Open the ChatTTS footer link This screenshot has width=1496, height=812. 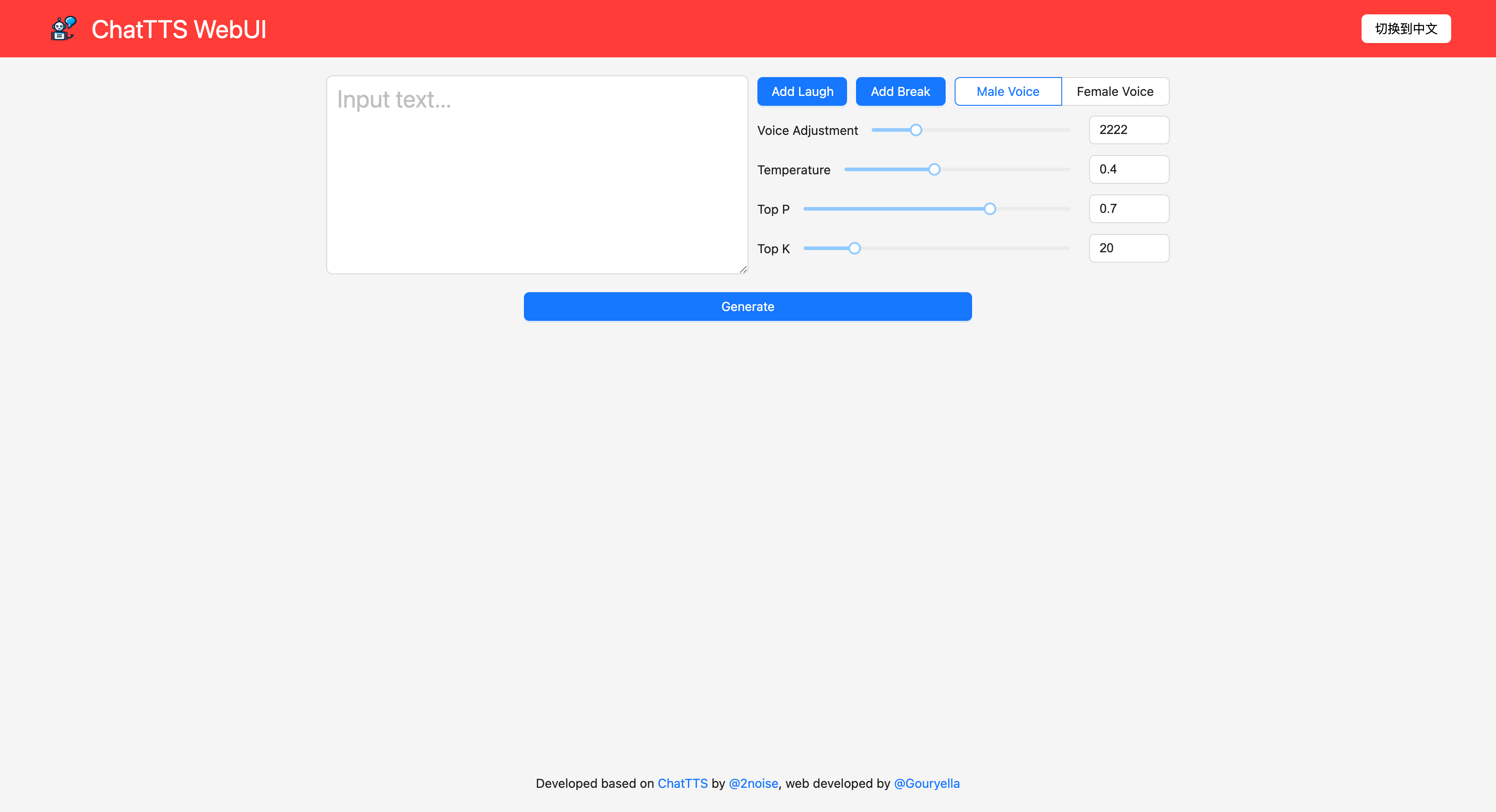tap(683, 783)
